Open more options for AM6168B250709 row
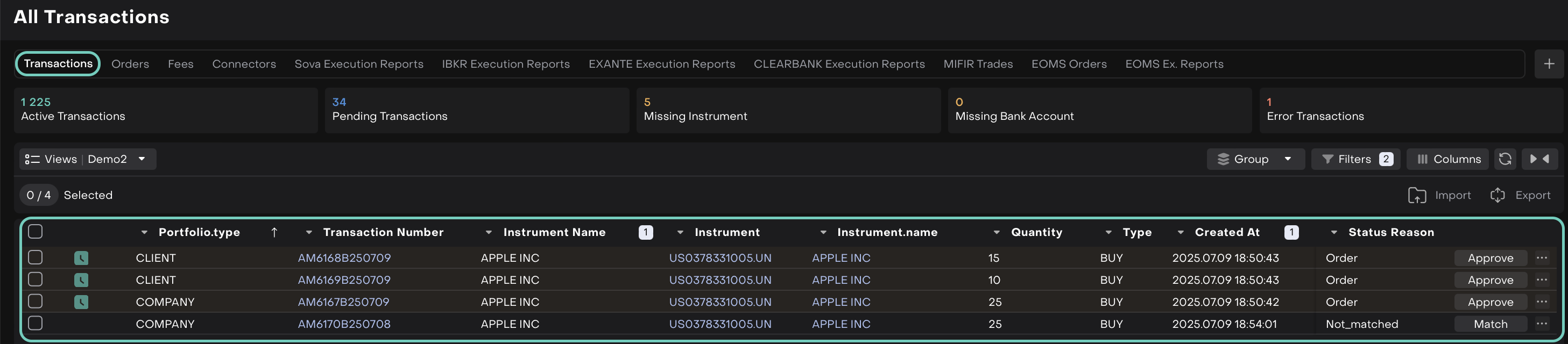Viewport: 1568px width, 344px height. (x=1541, y=257)
